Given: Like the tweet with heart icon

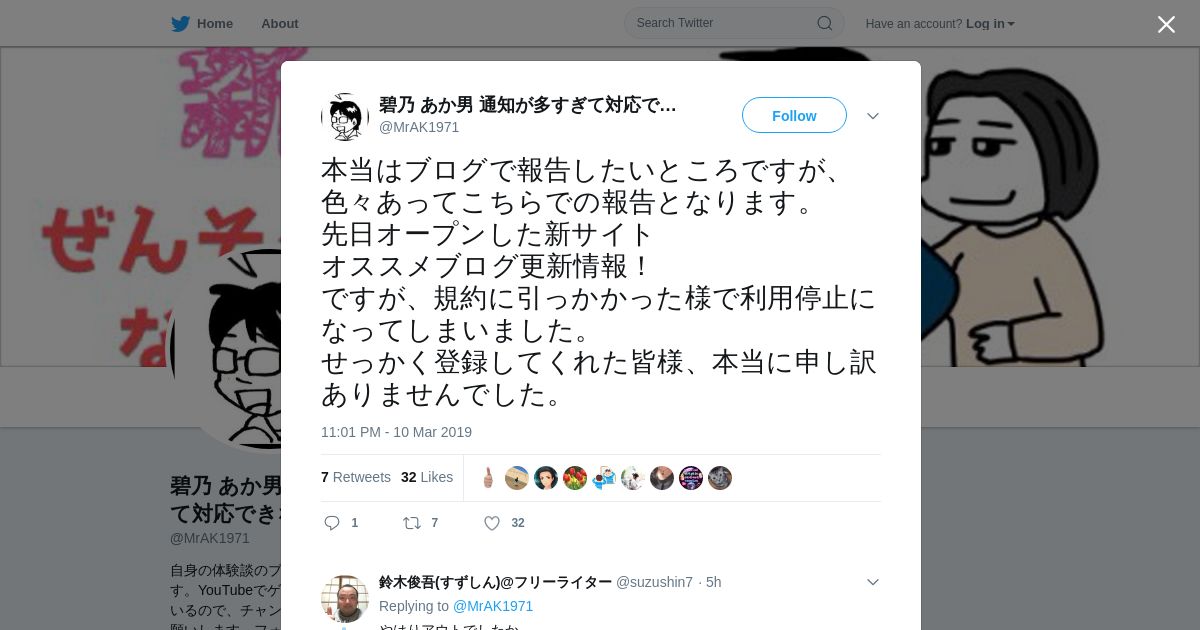Looking at the screenshot, I should click(492, 523).
